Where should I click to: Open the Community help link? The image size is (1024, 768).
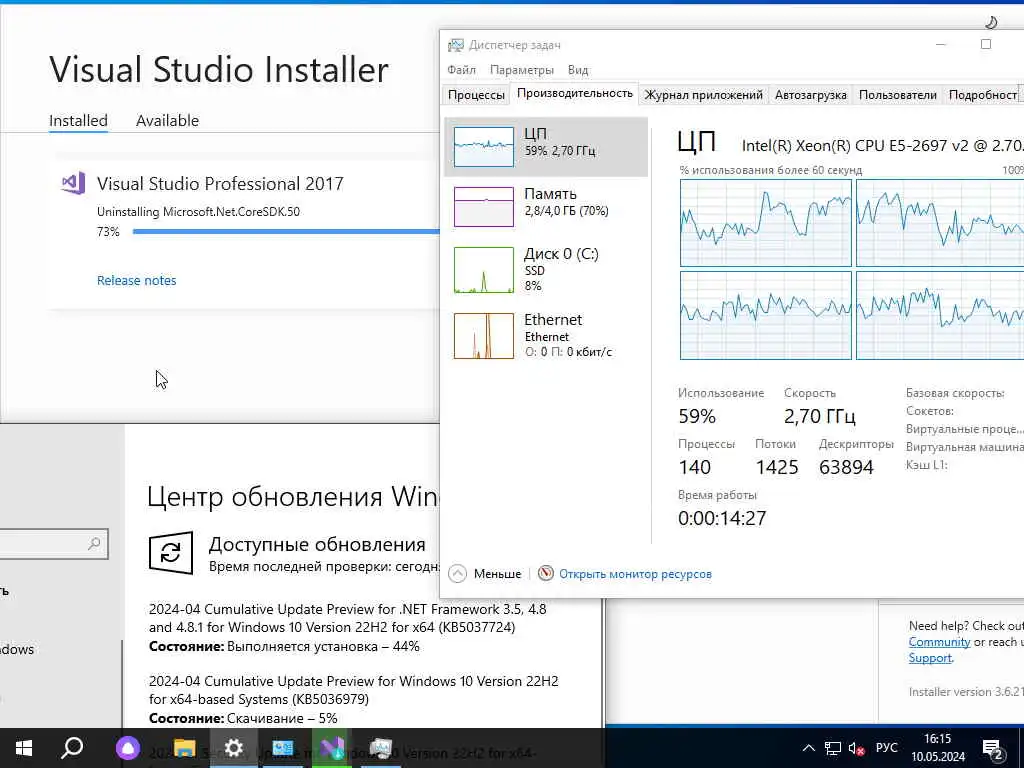click(938, 642)
